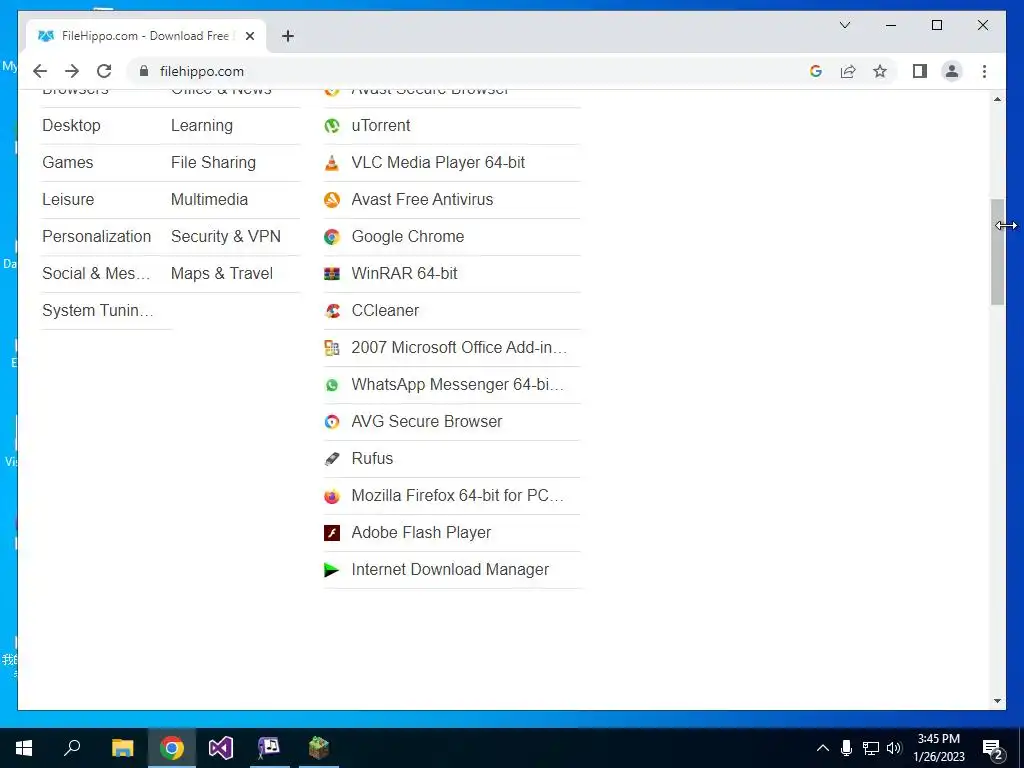Click the WhatsApp Messenger icon
The width and height of the screenshot is (1024, 768).
[332, 385]
